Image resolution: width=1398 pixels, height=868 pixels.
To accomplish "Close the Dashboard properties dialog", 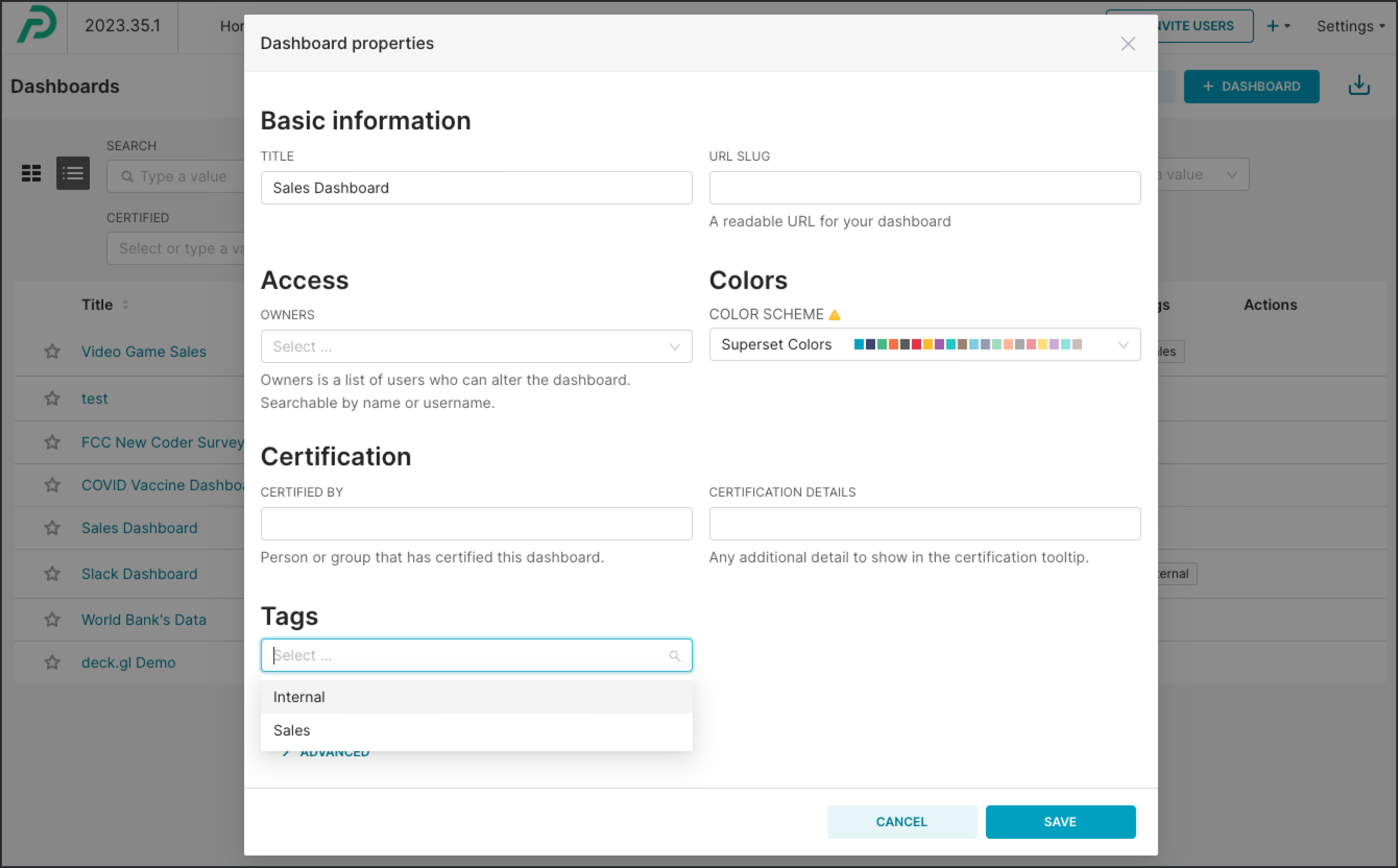I will pos(1128,44).
